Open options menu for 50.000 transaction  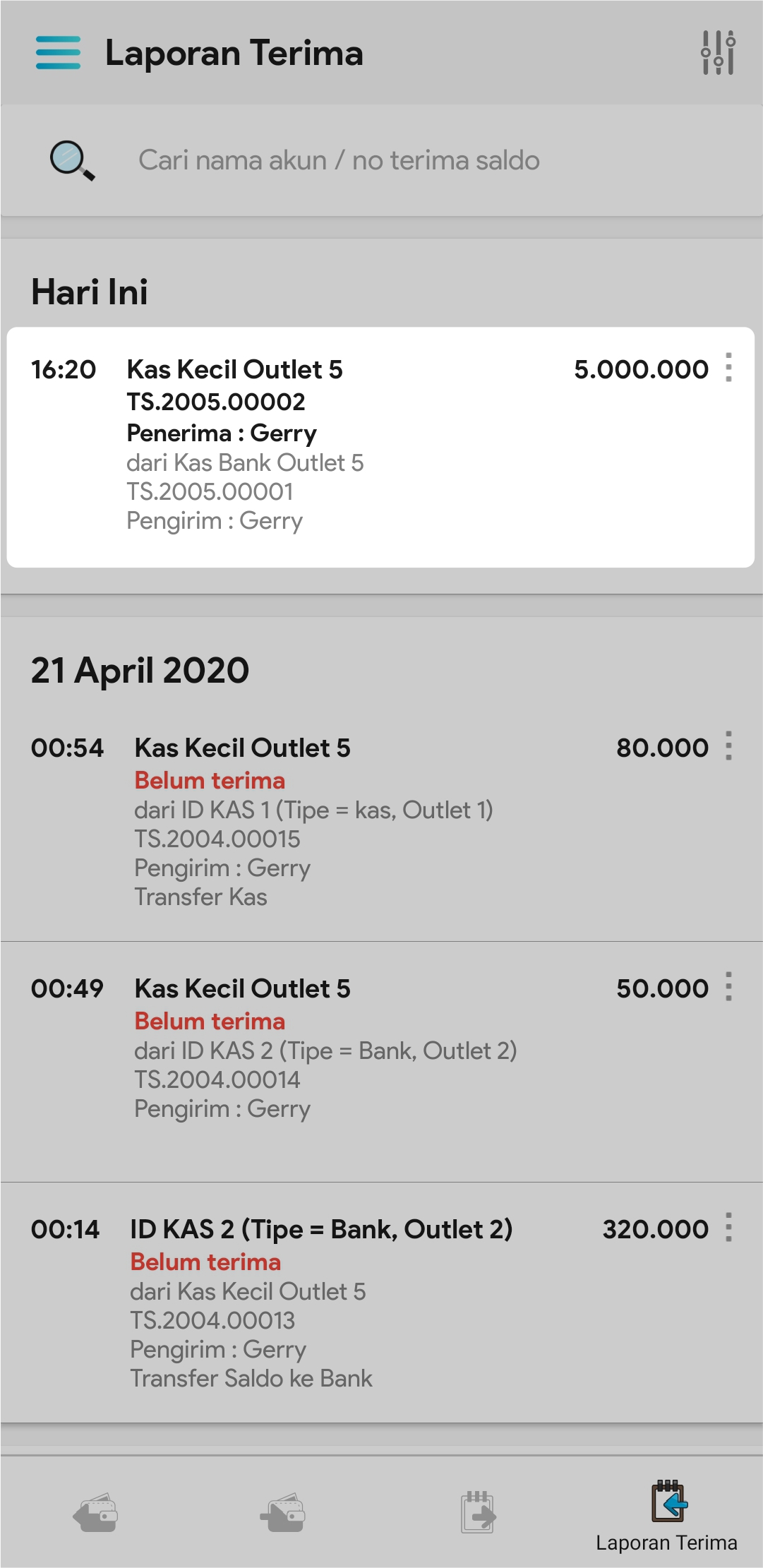[728, 987]
